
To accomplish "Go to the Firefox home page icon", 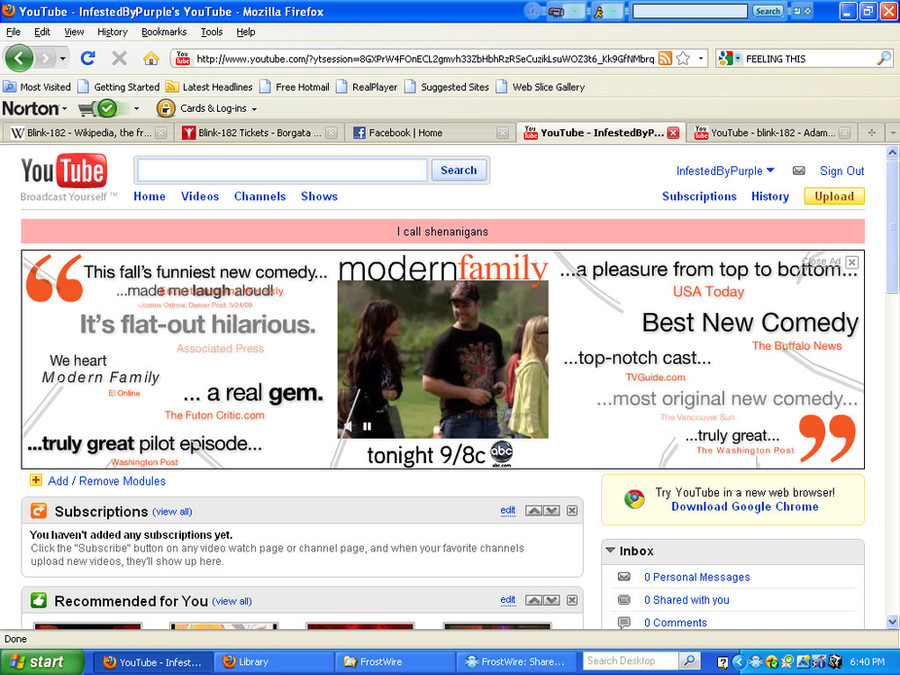I will click(x=151, y=58).
